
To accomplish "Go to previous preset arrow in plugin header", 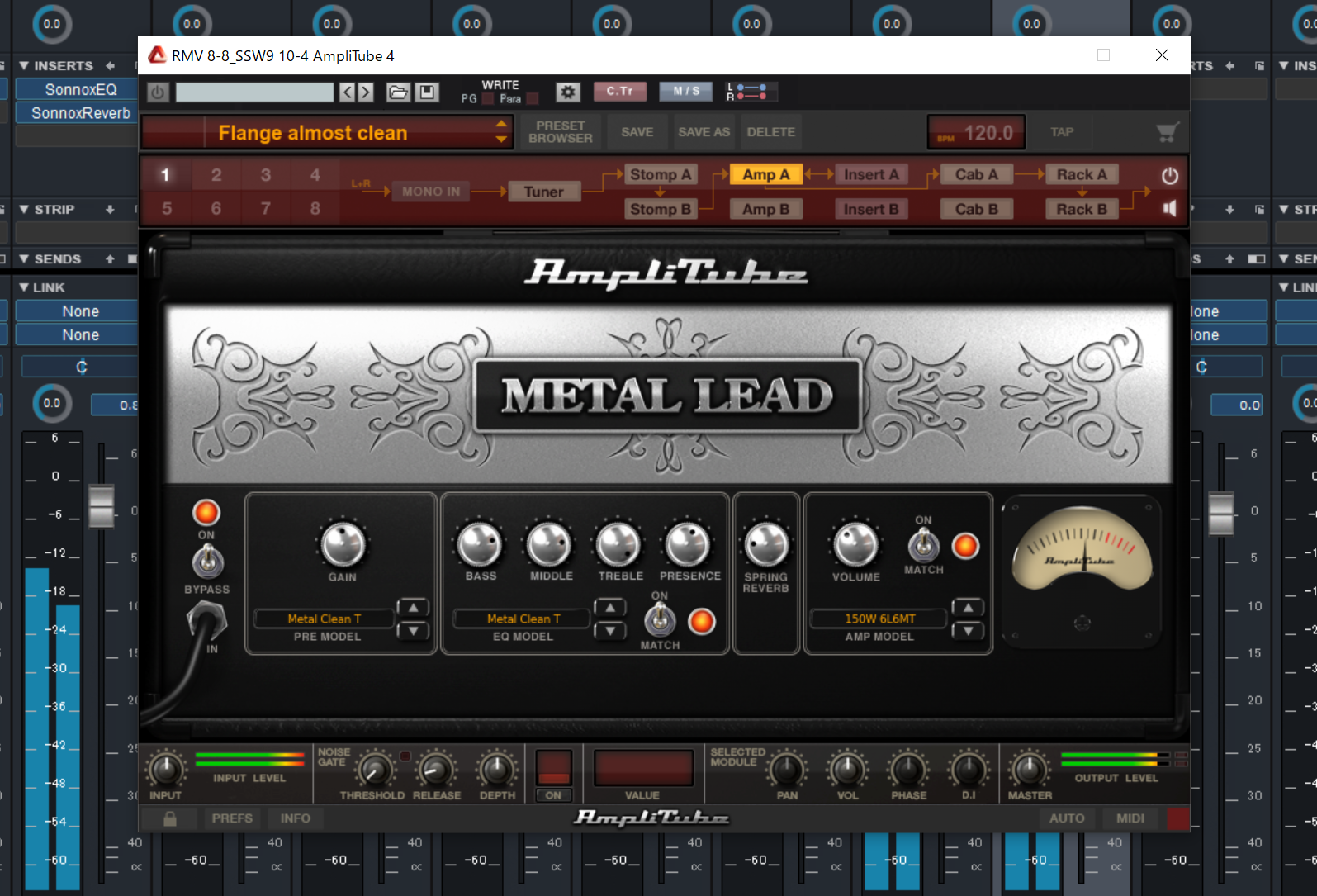I will (348, 92).
